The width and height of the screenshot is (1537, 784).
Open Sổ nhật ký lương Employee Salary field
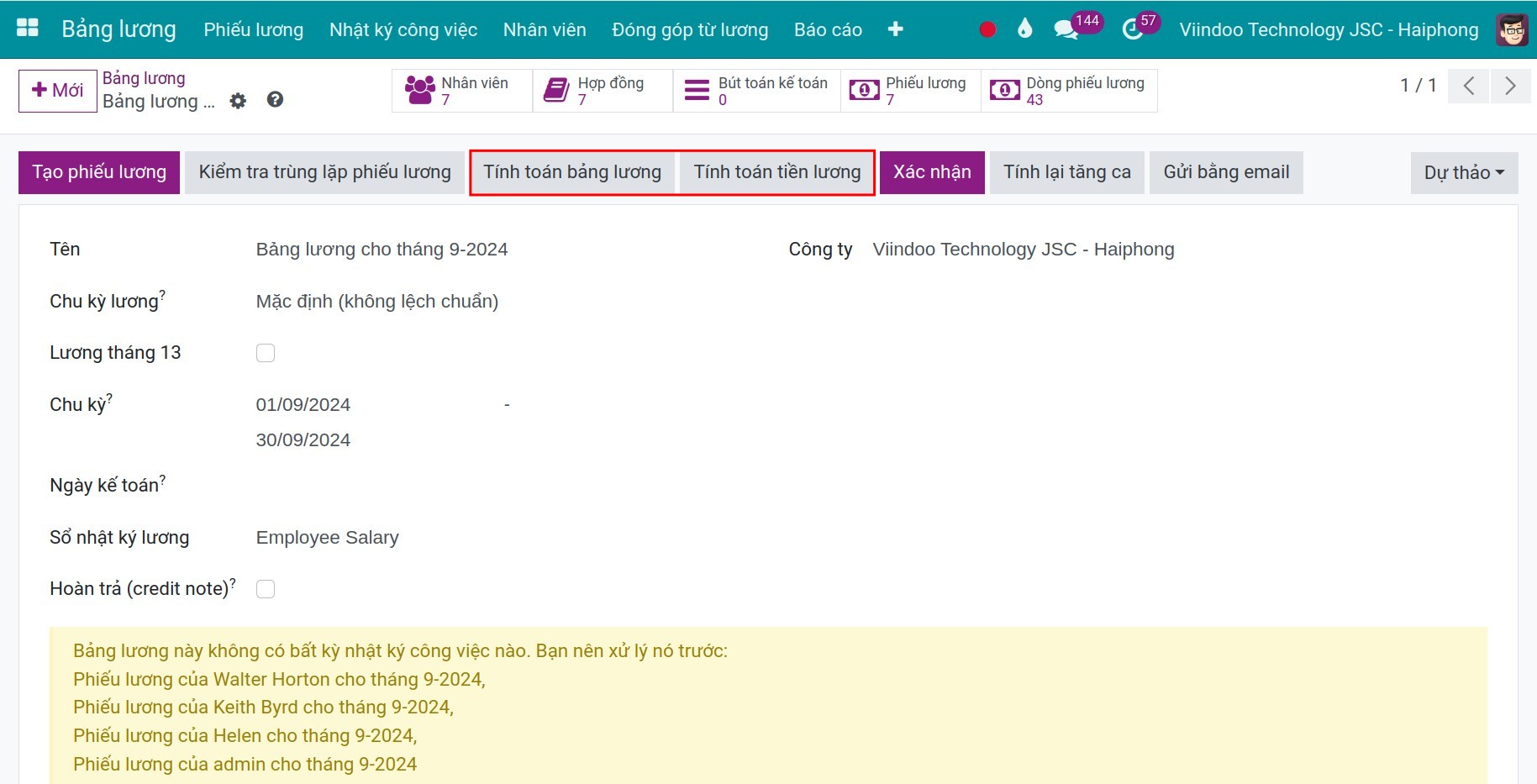328,538
